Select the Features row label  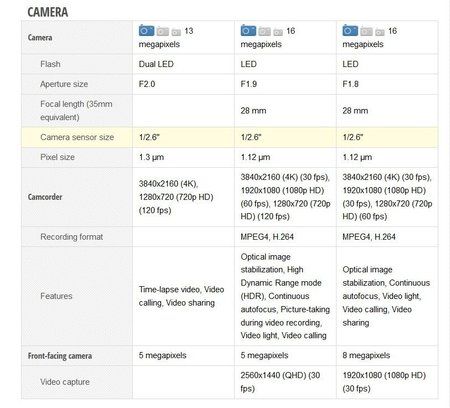56,296
